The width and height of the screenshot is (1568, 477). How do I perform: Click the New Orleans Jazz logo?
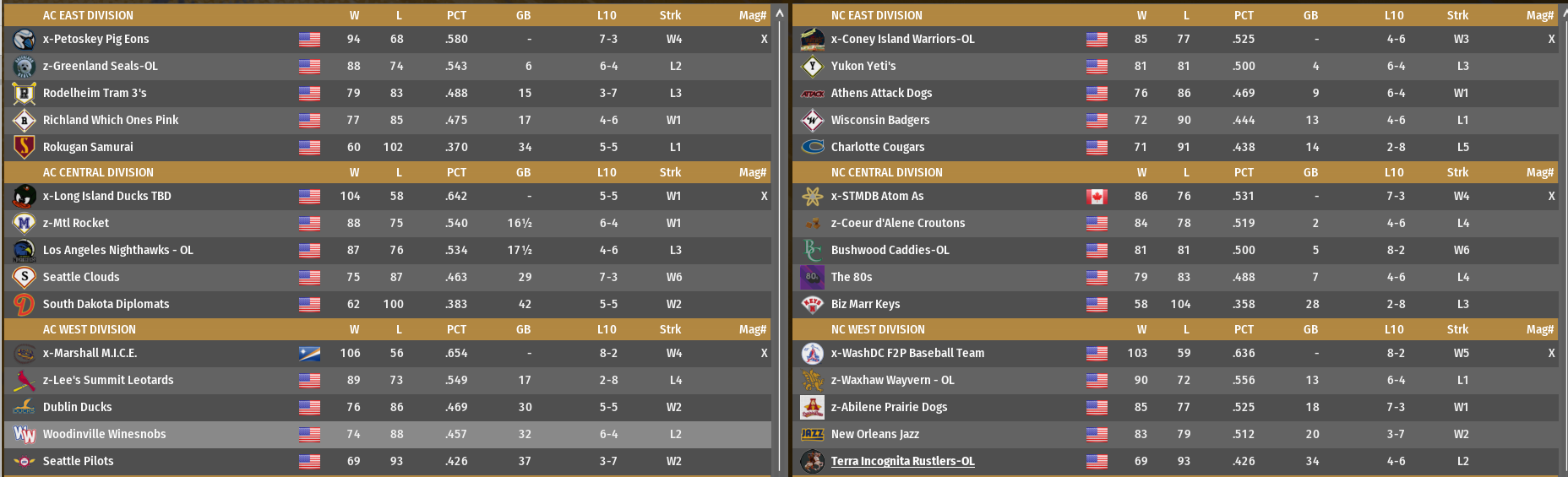[812, 435]
